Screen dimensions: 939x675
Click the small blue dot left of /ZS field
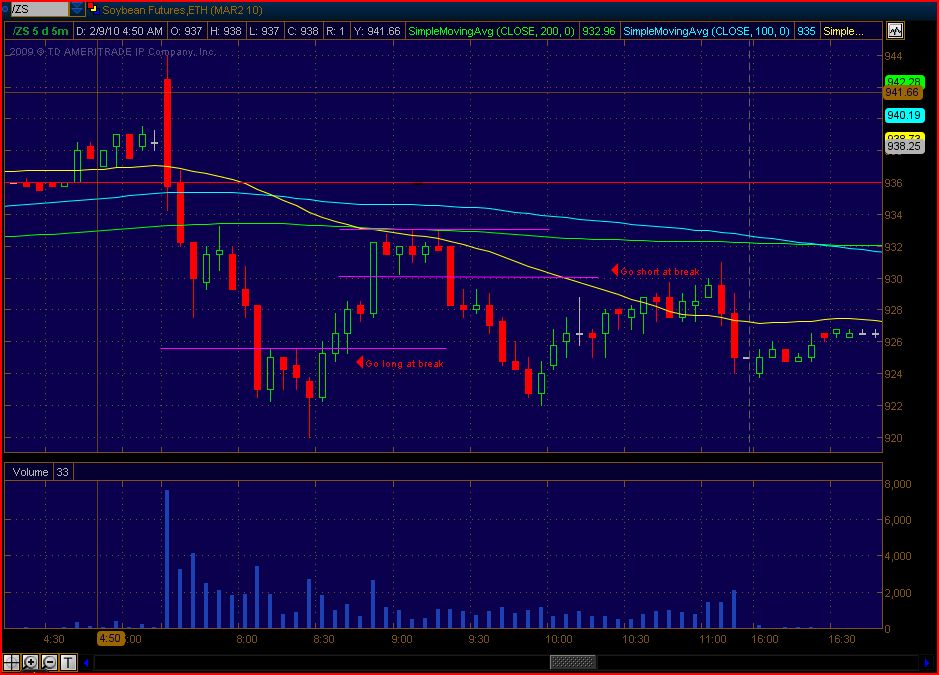pyautogui.click(x=5, y=9)
